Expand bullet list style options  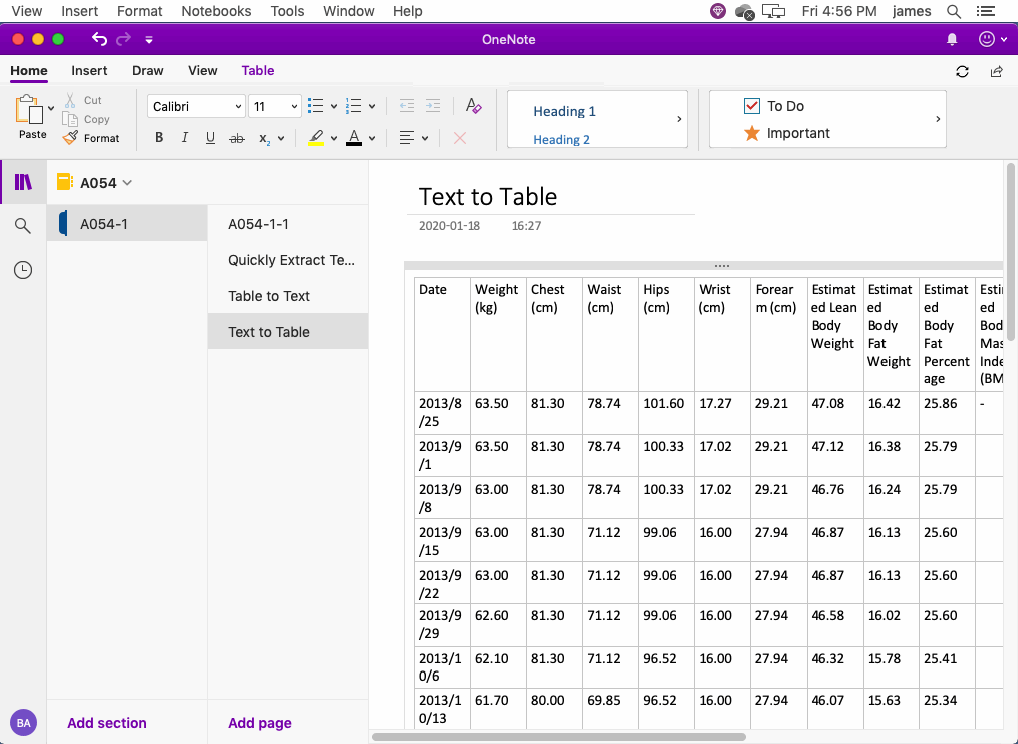pyautogui.click(x=334, y=106)
